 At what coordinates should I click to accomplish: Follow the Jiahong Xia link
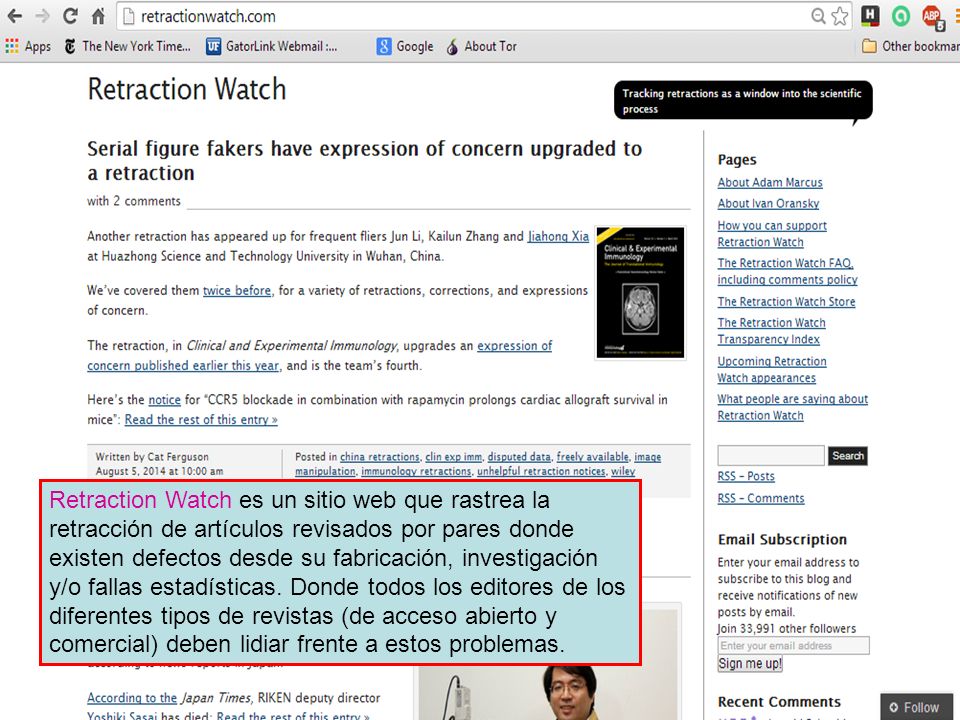[x=558, y=236]
